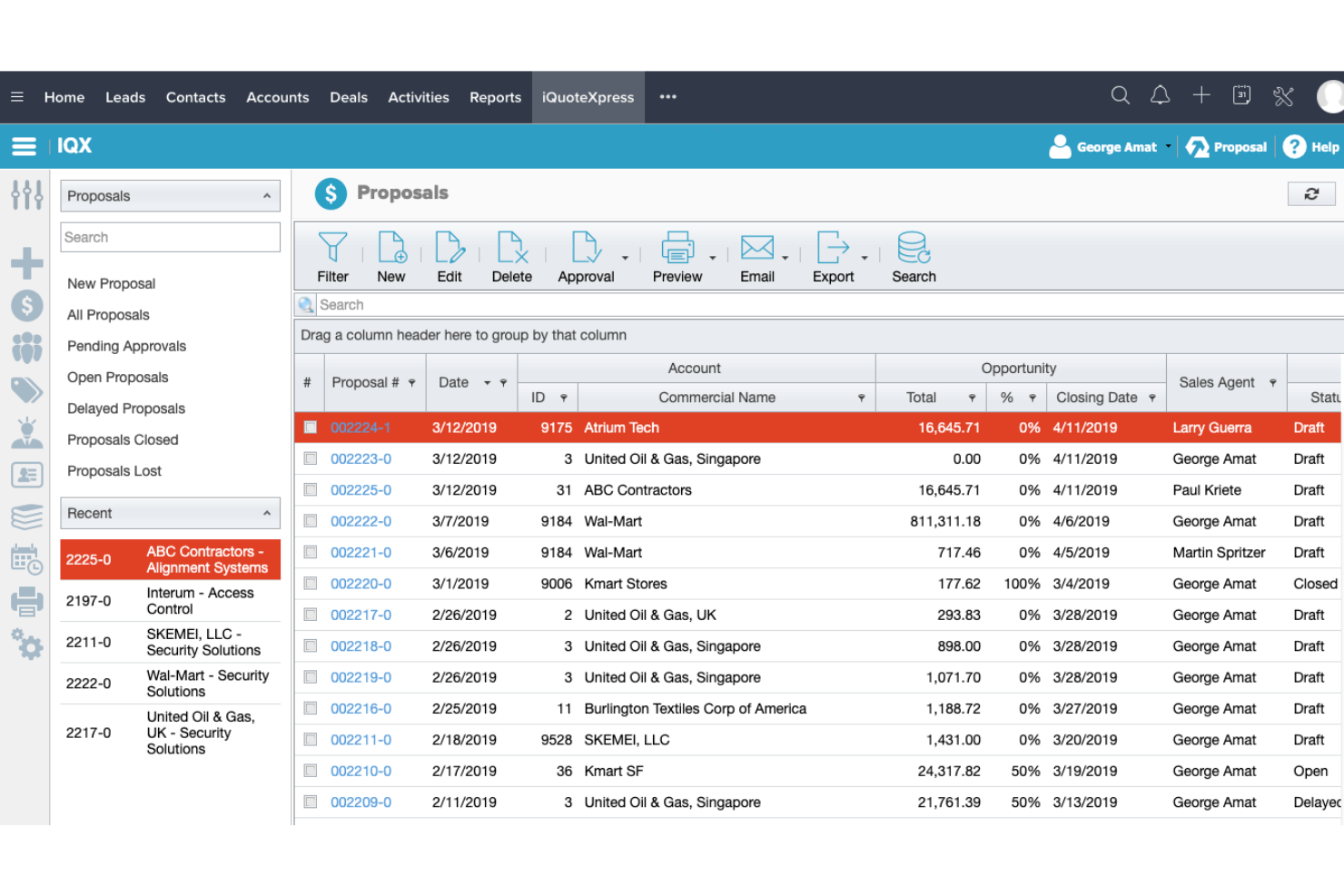Go to the Accounts tab
This screenshot has width=1344, height=896.
pos(277,97)
